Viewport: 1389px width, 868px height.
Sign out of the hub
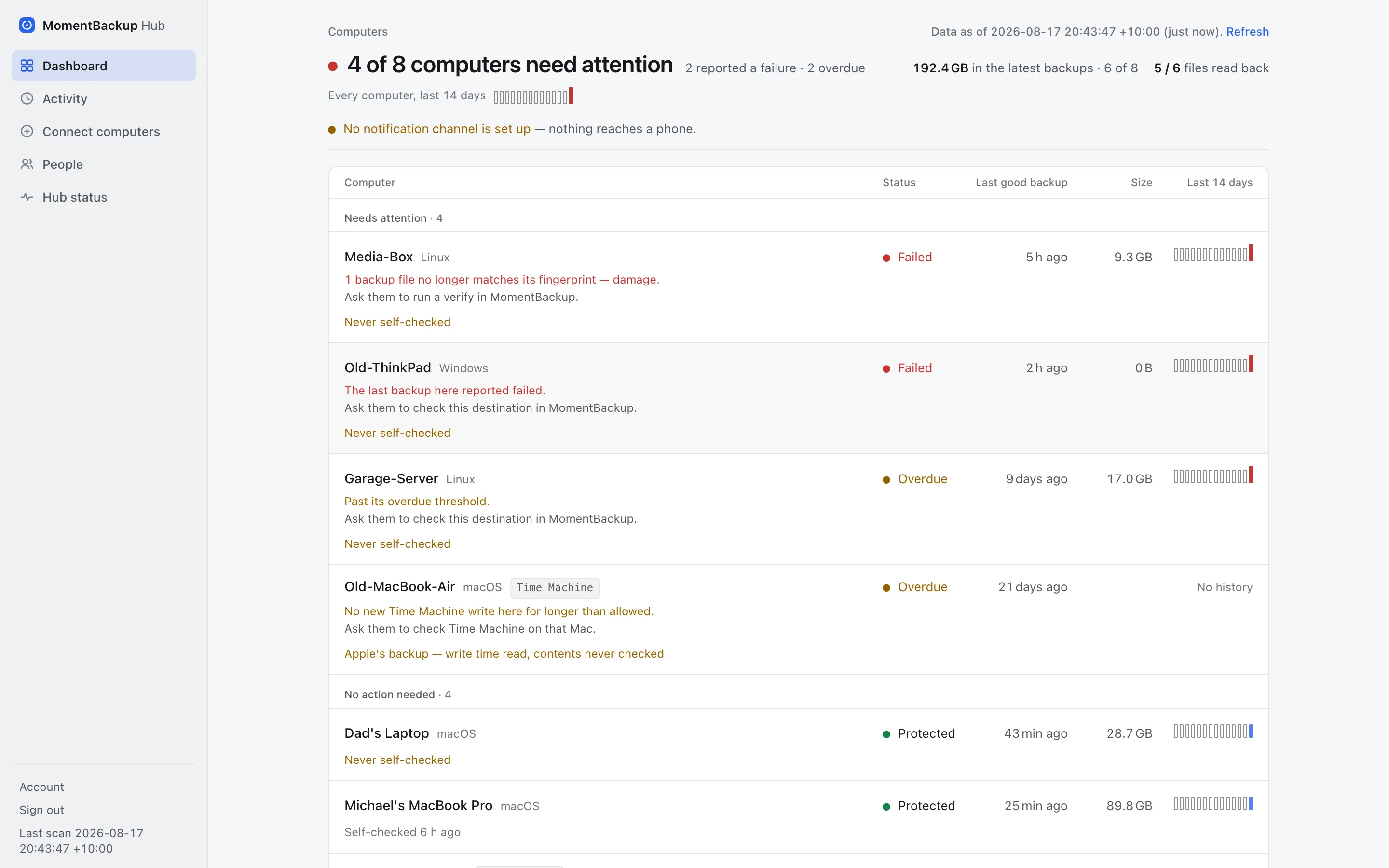click(41, 810)
